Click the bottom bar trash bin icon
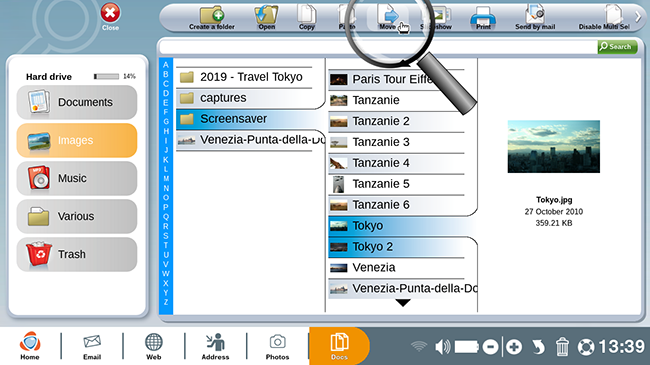The height and width of the screenshot is (365, 650). pyautogui.click(x=562, y=347)
